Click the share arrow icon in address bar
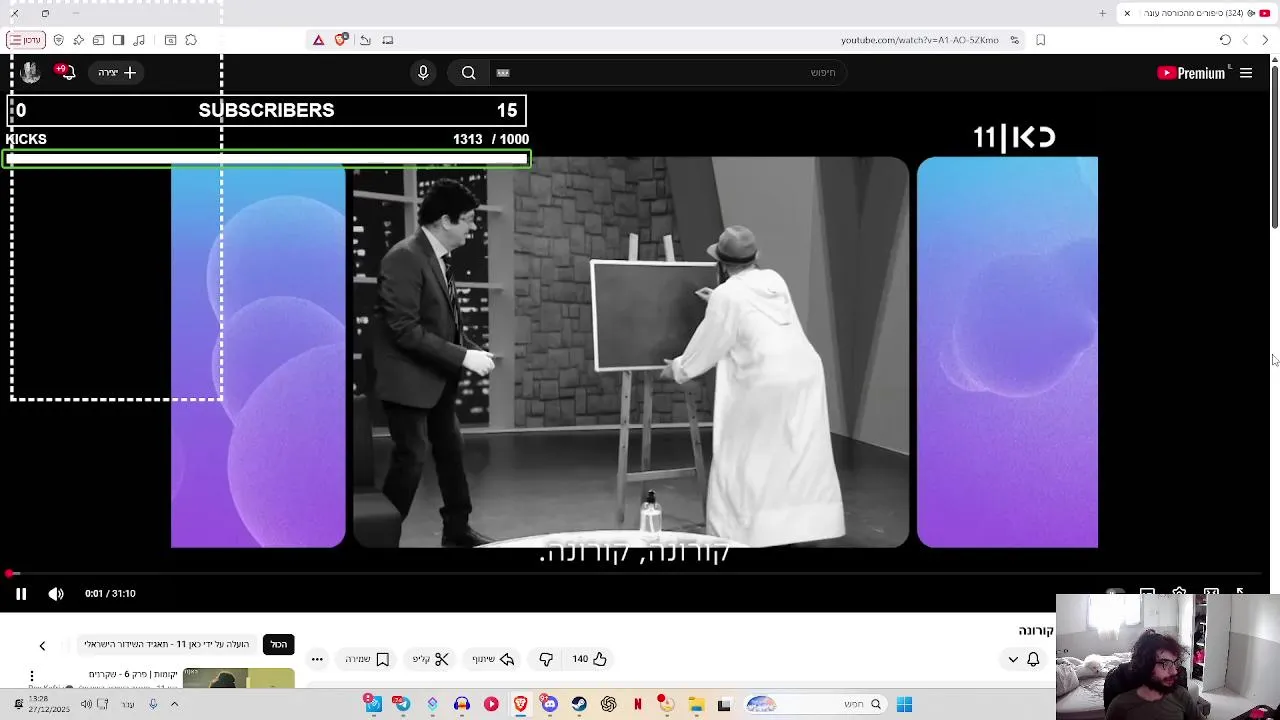The width and height of the screenshot is (1280, 720). tap(365, 40)
